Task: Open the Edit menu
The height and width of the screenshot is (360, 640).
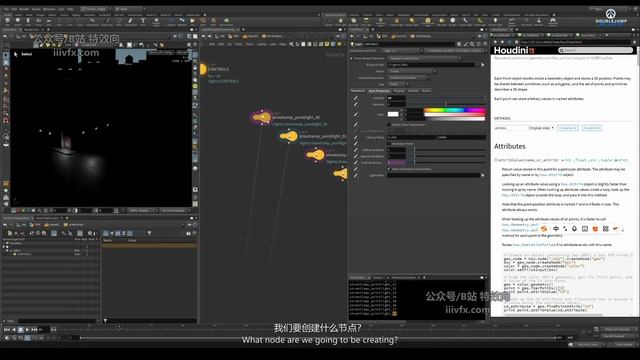Action: click(14, 9)
